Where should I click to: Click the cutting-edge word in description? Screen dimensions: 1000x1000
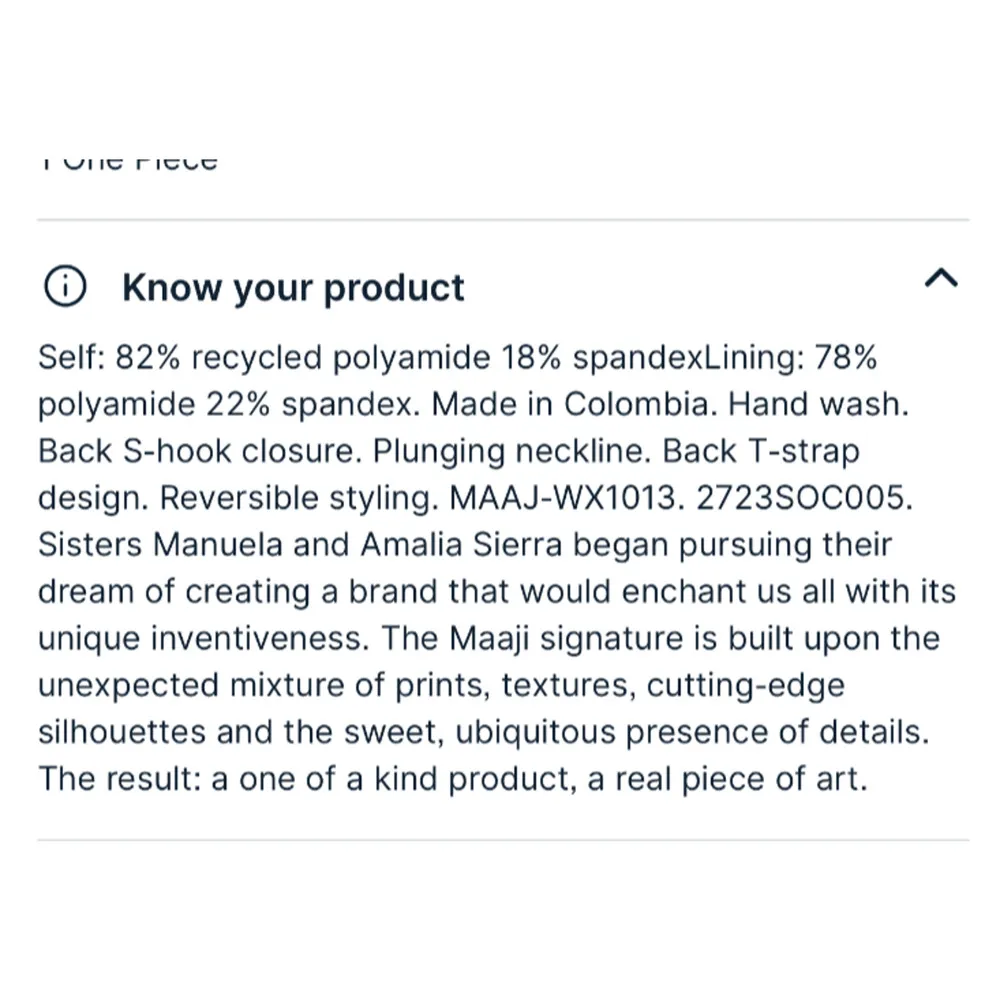pos(745,685)
